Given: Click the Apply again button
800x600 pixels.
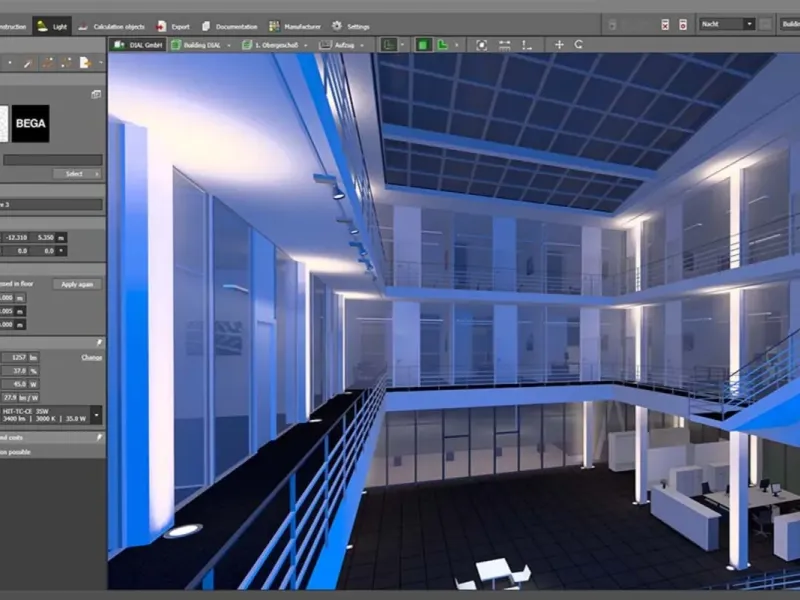Looking at the screenshot, I should pyautogui.click(x=77, y=284).
